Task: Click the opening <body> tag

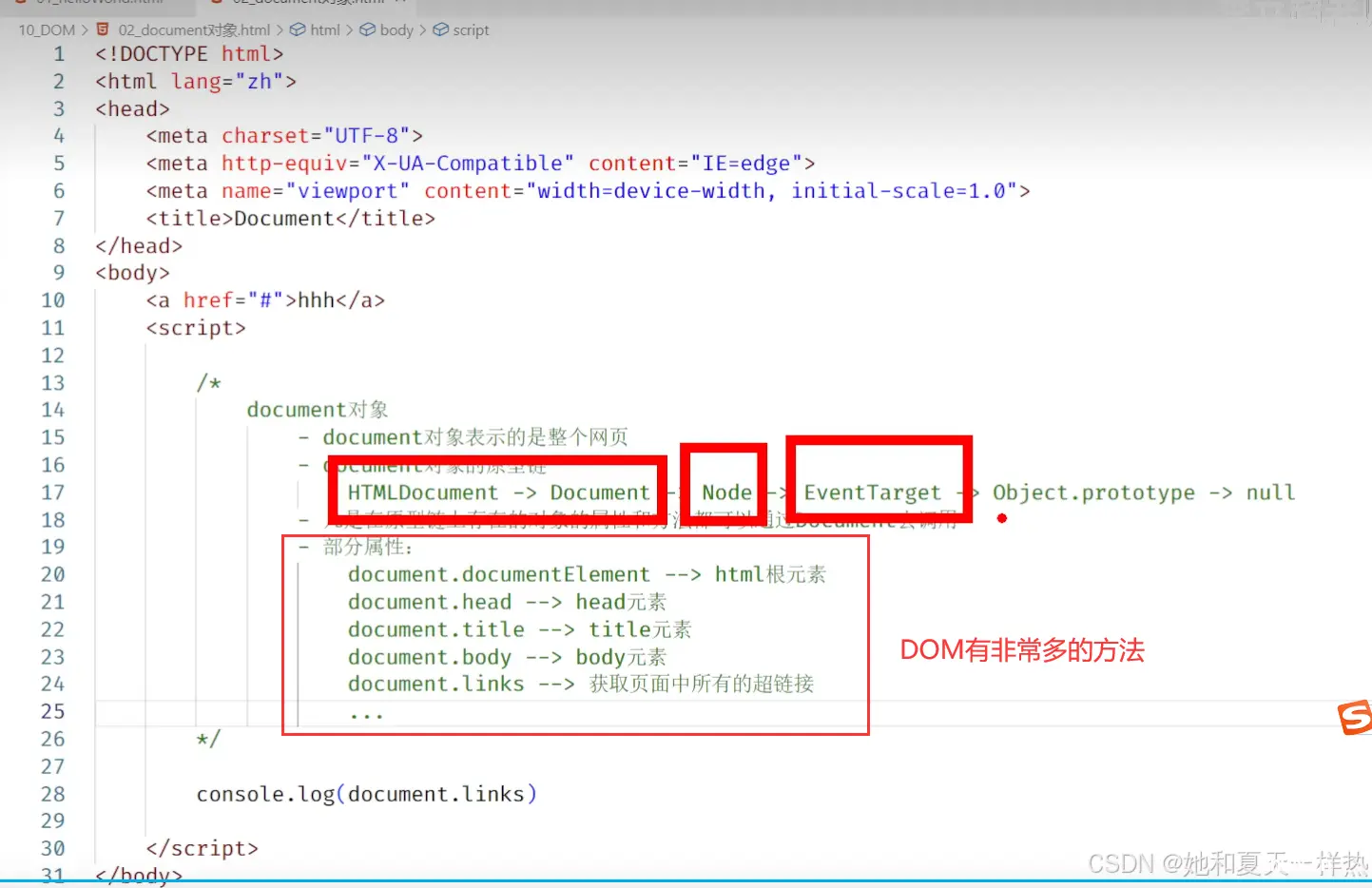Action: pos(132,273)
